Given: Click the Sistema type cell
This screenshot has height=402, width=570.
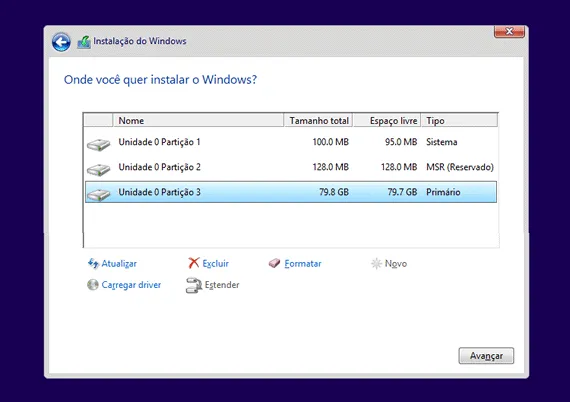Looking at the screenshot, I should pos(442,142).
